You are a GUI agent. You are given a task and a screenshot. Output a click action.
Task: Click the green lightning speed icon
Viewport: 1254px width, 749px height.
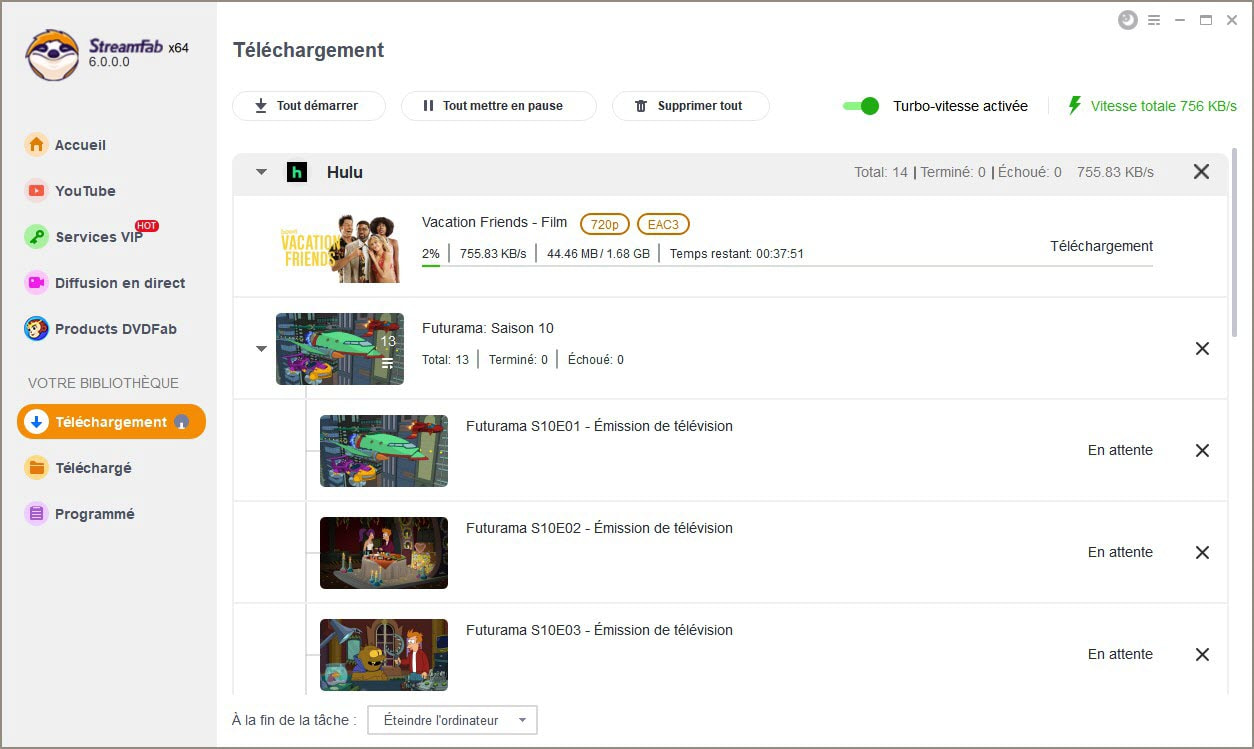point(1075,105)
